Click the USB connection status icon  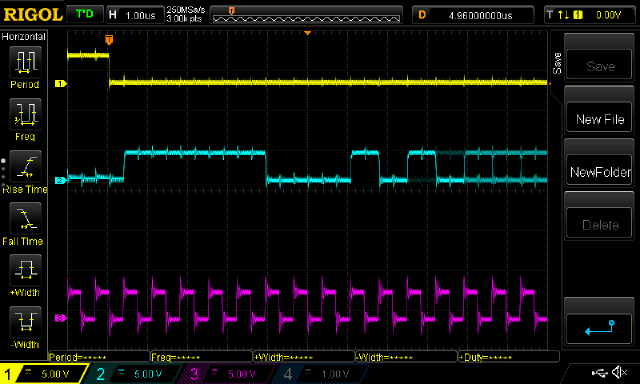600,372
